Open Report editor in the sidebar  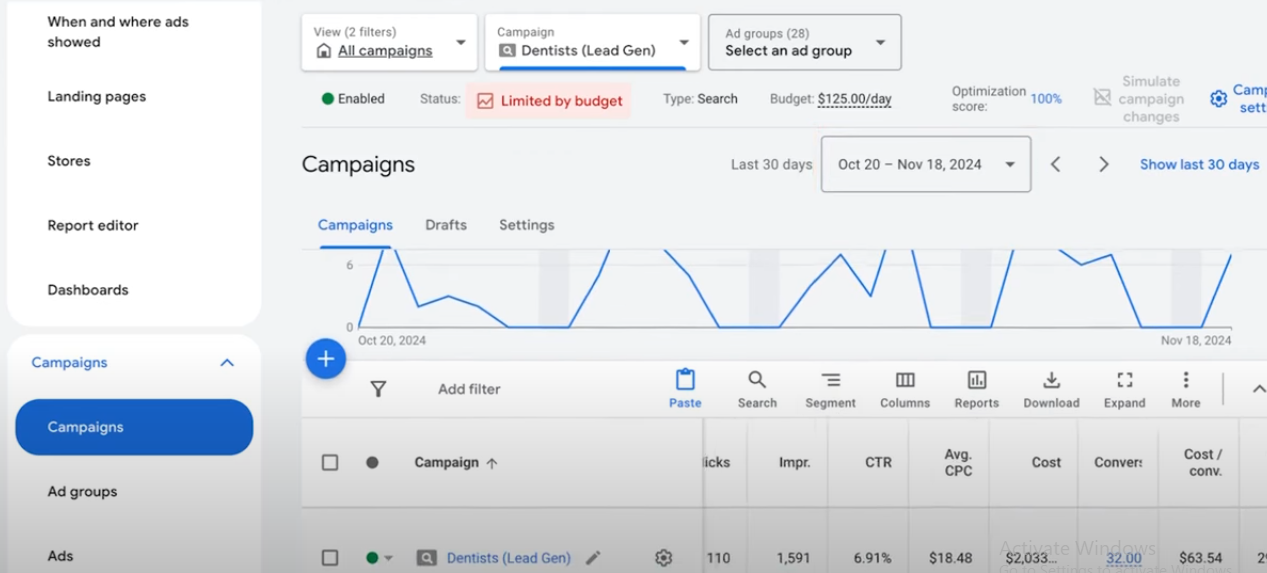click(93, 226)
